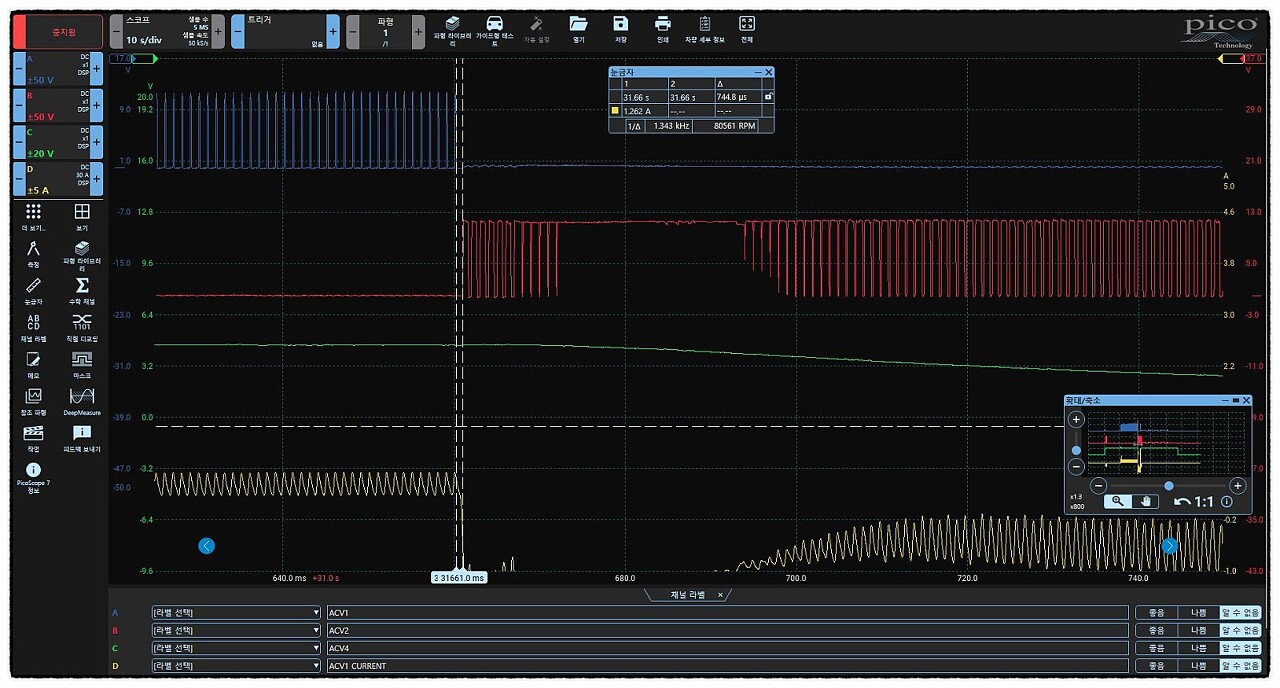Increase channel C input range

pyautogui.click(x=97, y=143)
